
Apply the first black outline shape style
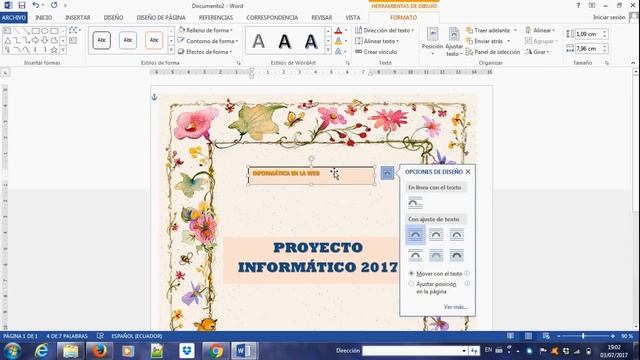click(x=102, y=40)
